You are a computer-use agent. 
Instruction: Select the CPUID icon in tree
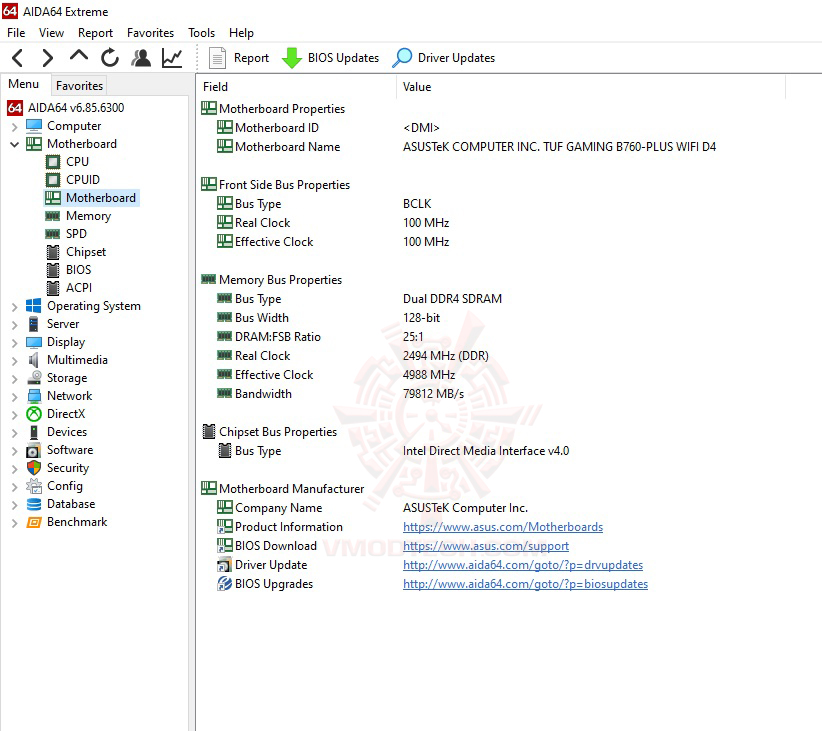tap(53, 180)
